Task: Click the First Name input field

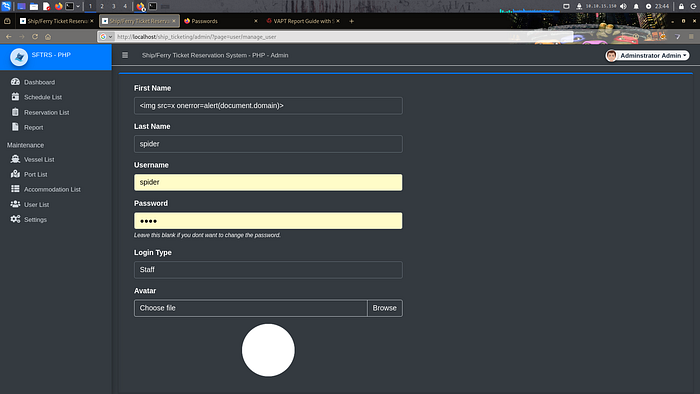Action: pos(268,106)
